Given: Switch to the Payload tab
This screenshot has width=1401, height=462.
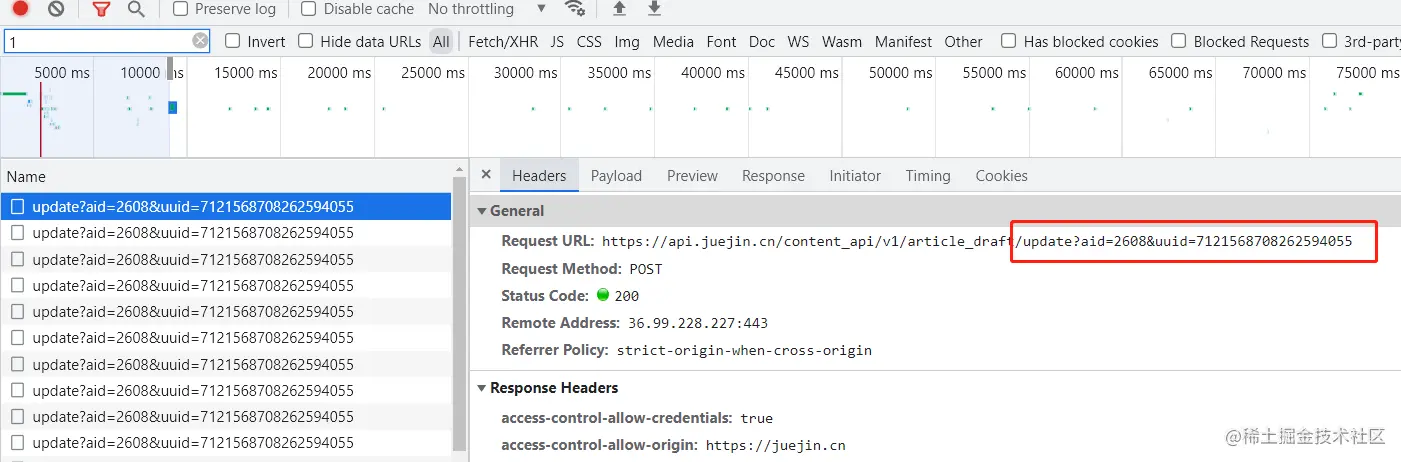Looking at the screenshot, I should (616, 176).
